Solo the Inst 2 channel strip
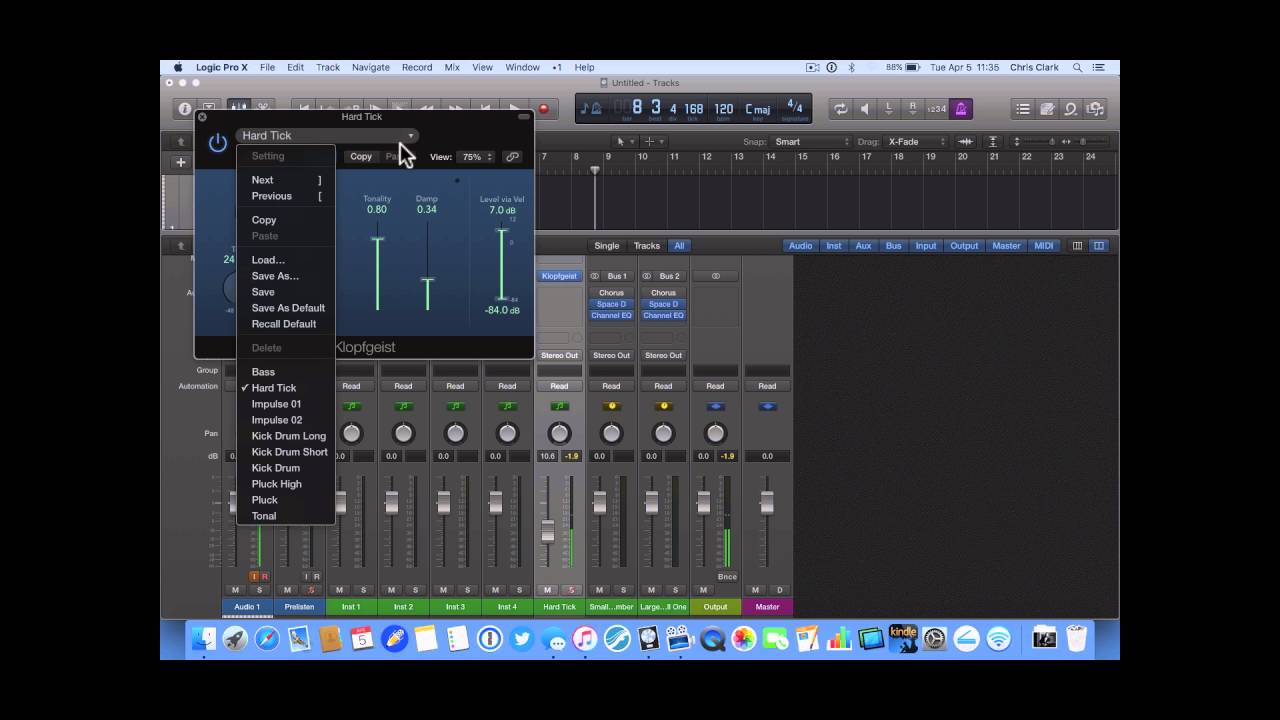The width and height of the screenshot is (1280, 720). click(x=415, y=590)
